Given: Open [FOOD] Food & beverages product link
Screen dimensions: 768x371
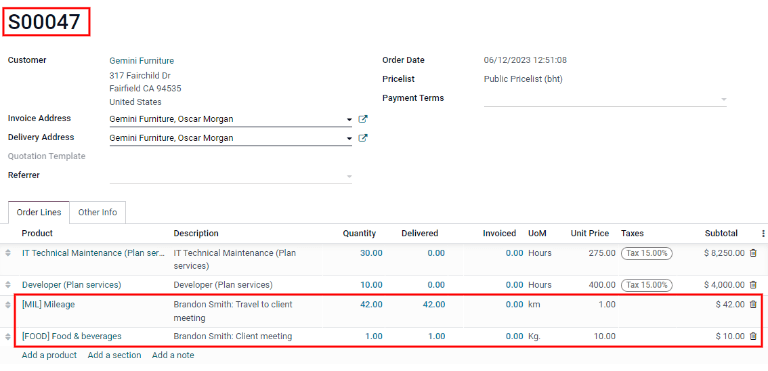Looking at the screenshot, I should coord(72,336).
